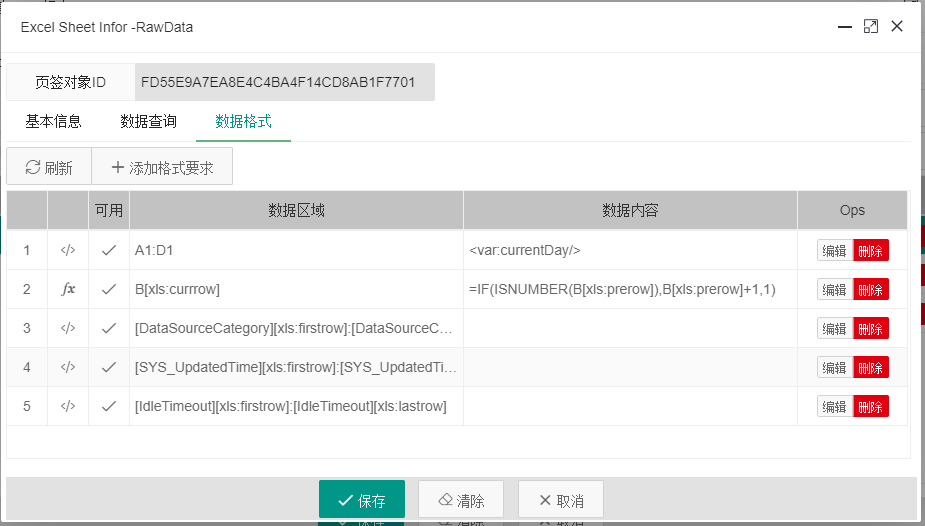Select the A1:D1 data range cell

coord(296,250)
